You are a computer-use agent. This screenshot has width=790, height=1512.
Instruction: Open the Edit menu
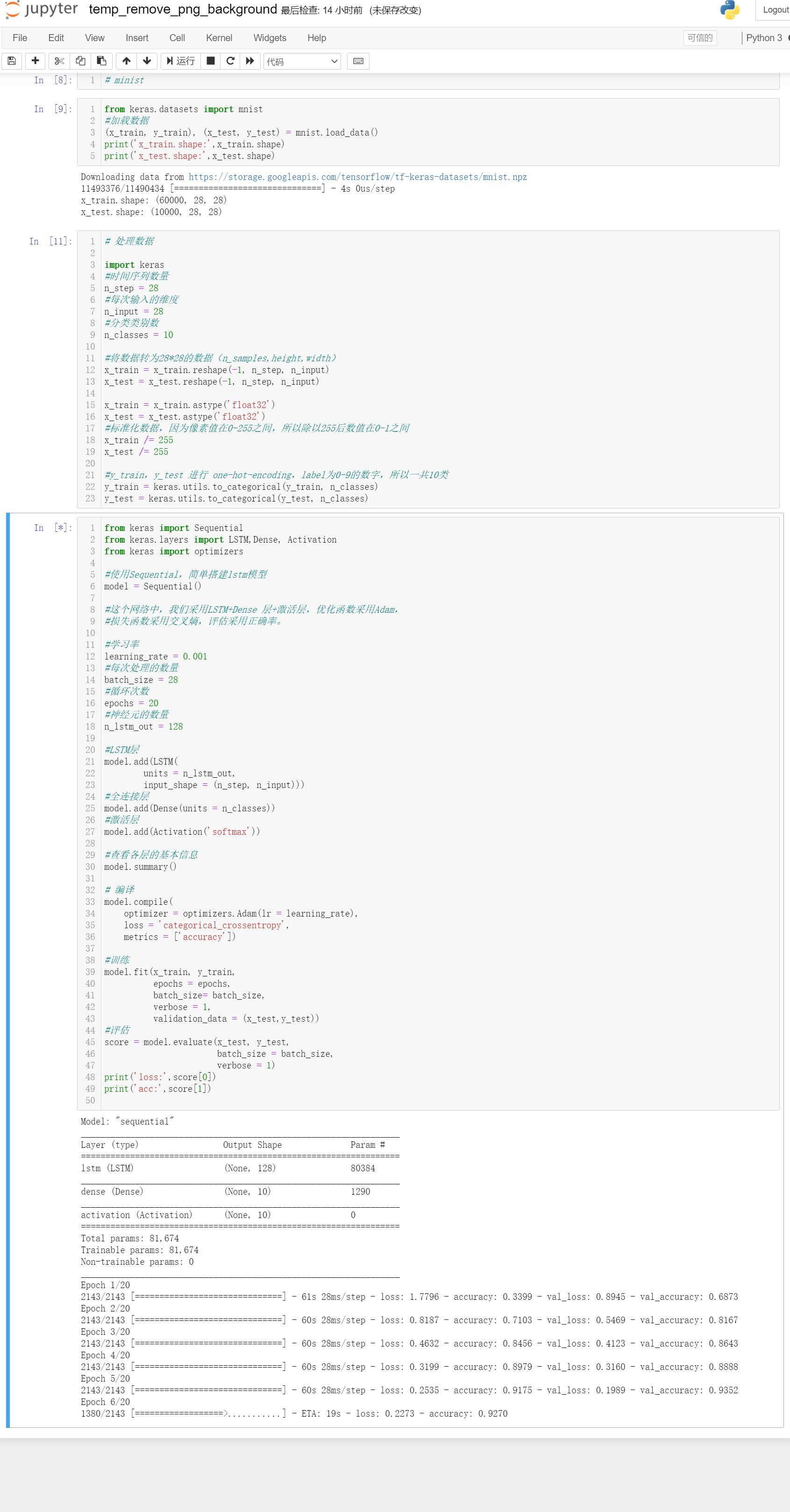[57, 37]
